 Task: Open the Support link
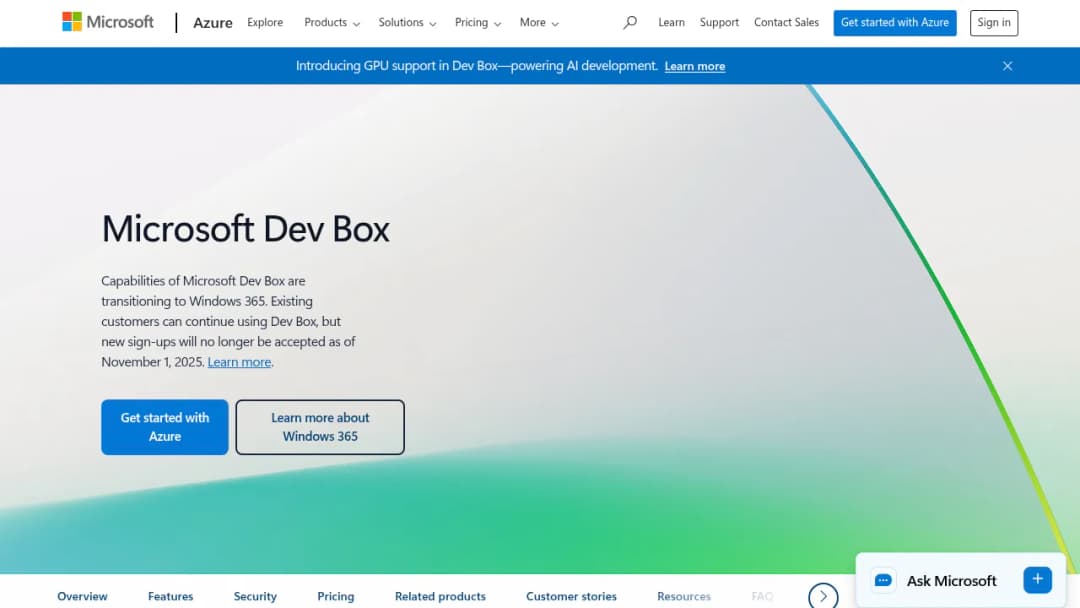(719, 23)
